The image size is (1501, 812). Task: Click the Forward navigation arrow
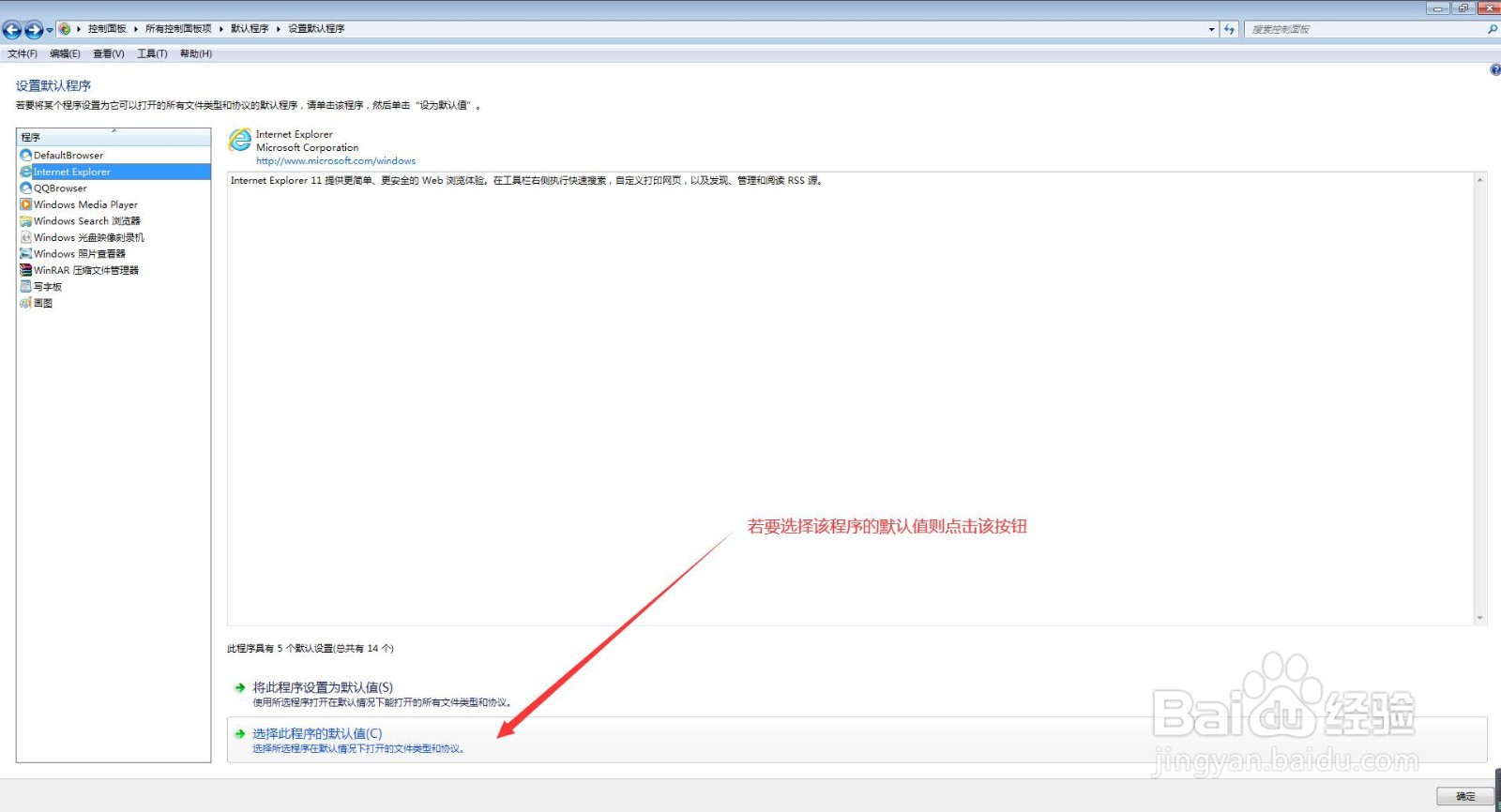point(34,30)
